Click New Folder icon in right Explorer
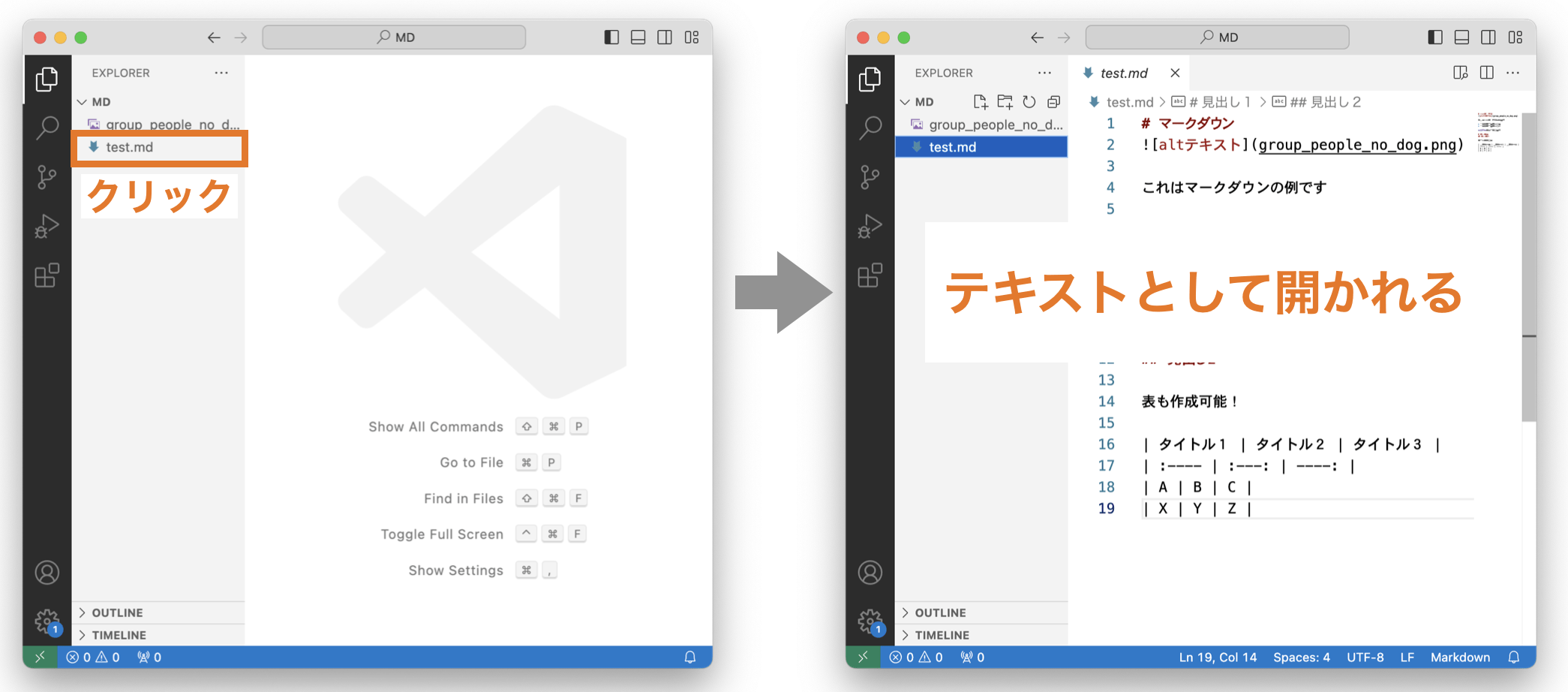Screen dimensions: 1568x692 pos(1005,101)
